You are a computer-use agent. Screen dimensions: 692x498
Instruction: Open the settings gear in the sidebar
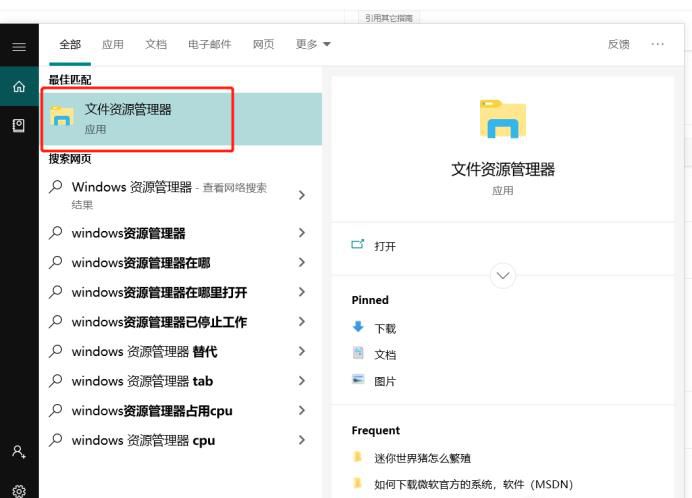click(19, 490)
